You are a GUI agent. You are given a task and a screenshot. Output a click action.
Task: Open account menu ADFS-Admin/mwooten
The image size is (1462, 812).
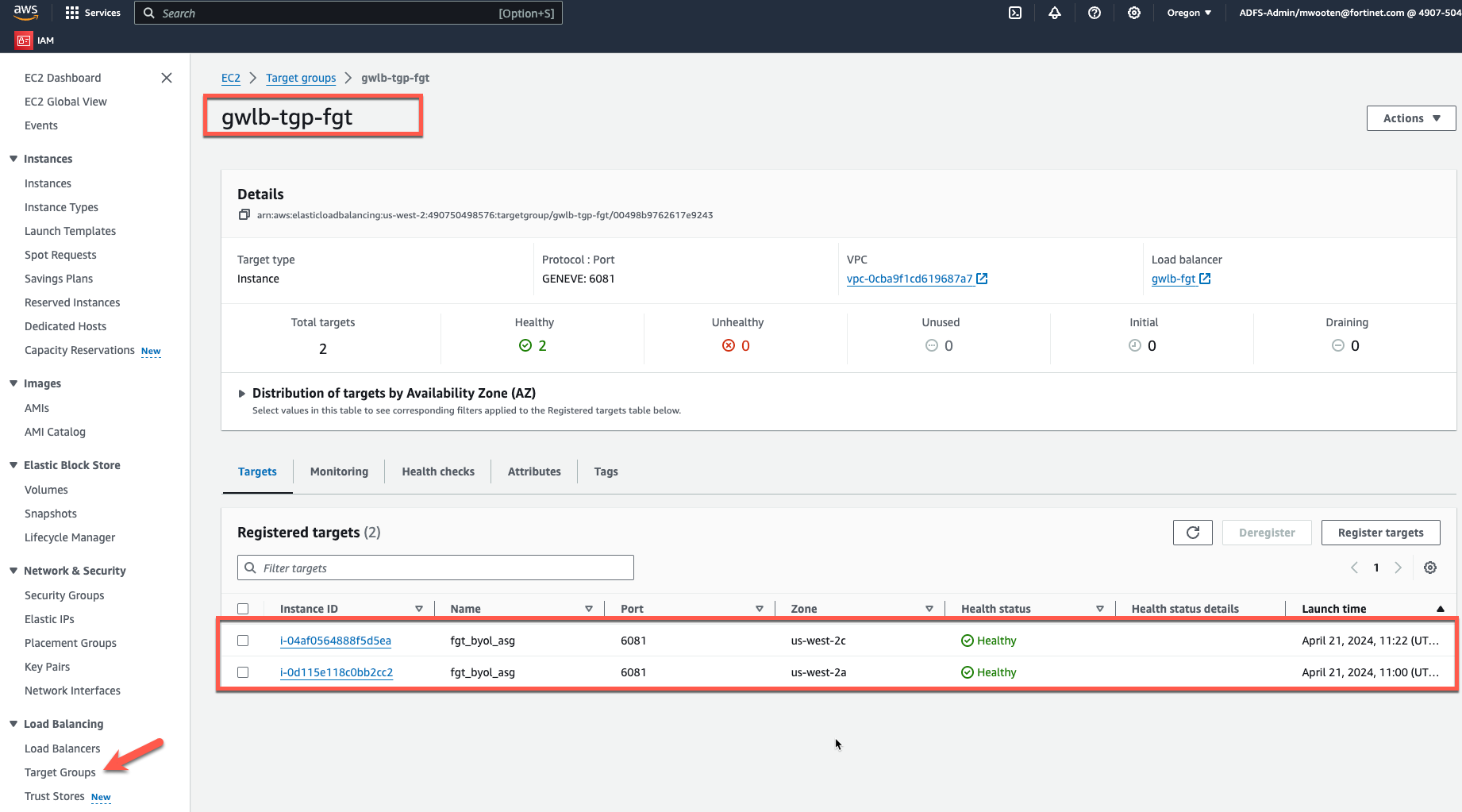click(1350, 13)
